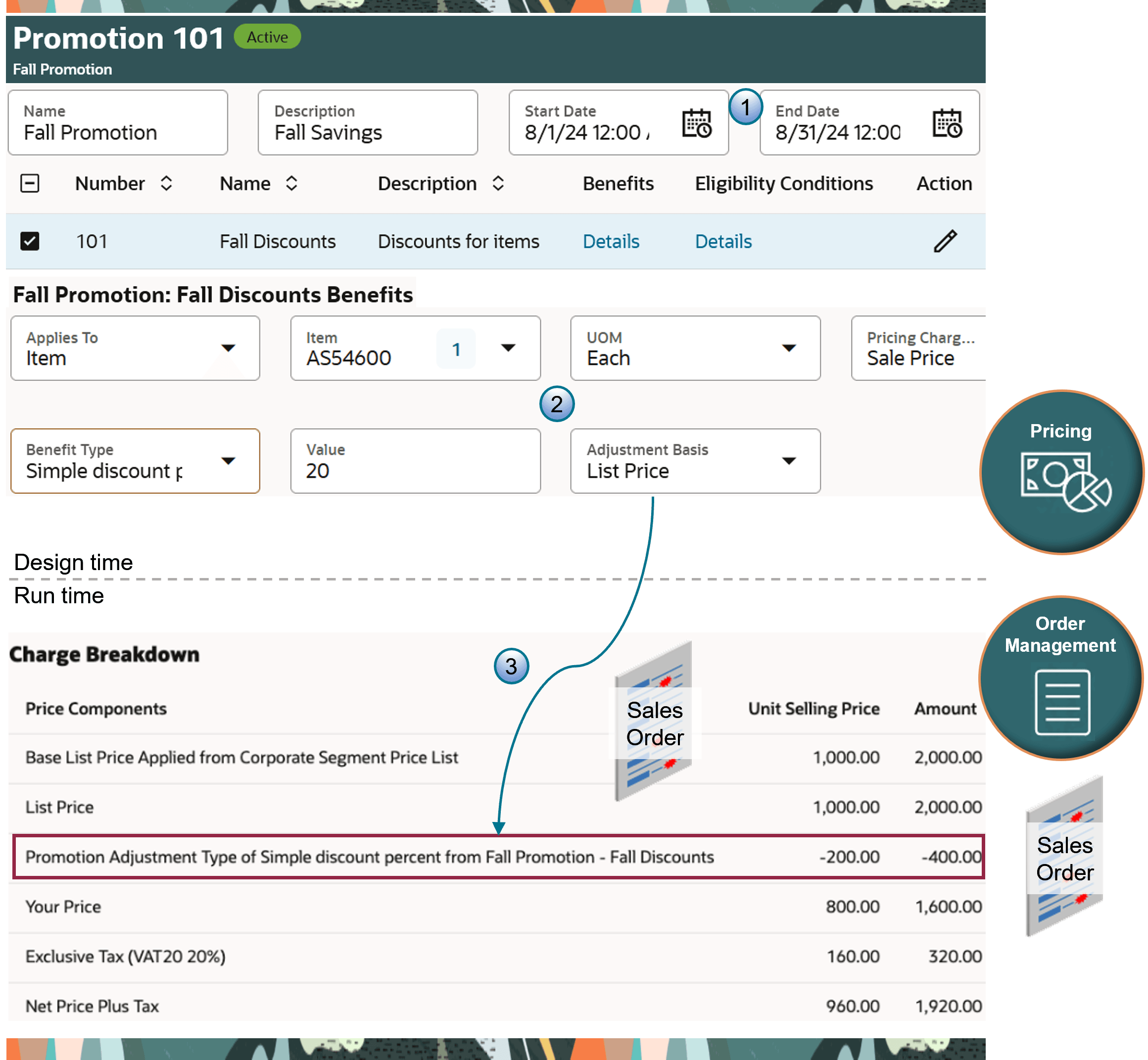Uncheck the row 101 checkbox
The image size is (1148, 1060).
[x=30, y=241]
